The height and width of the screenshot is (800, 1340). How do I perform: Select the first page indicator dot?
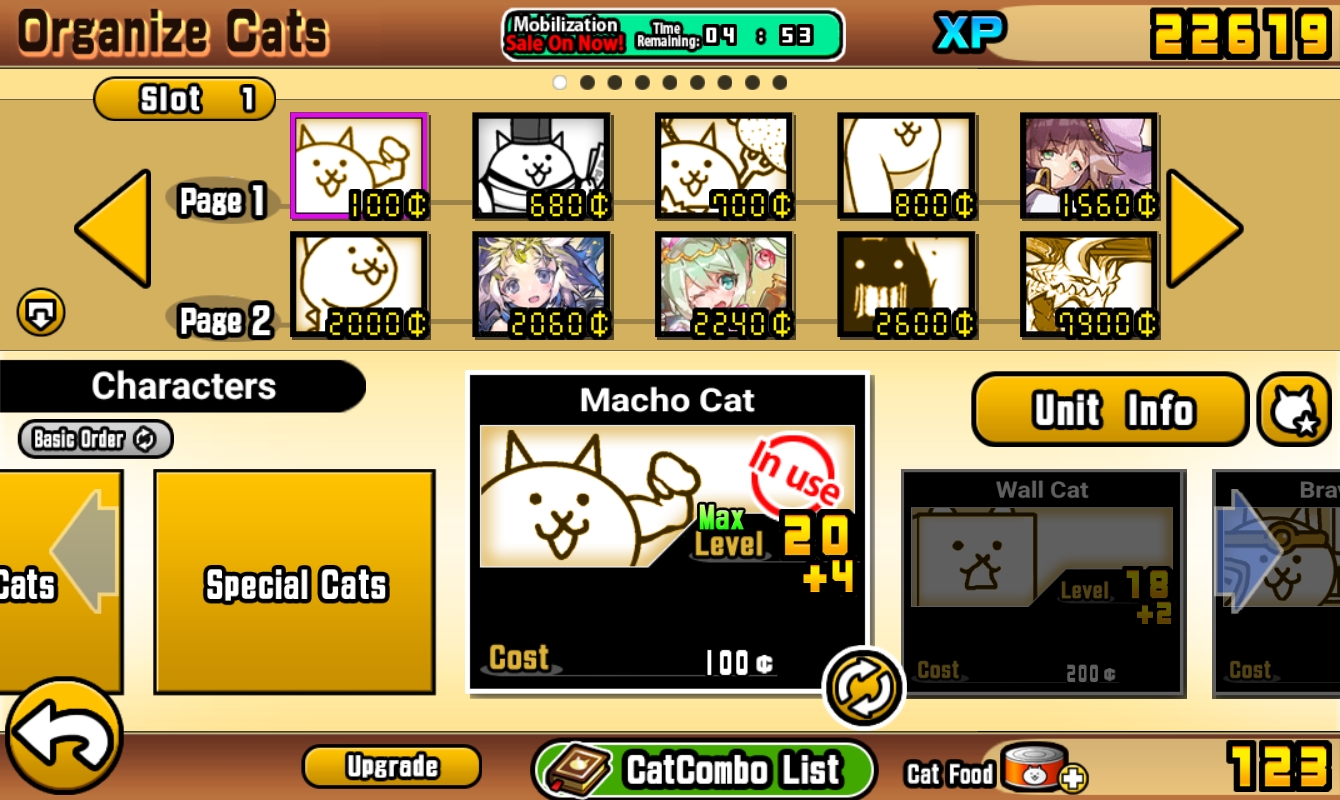click(560, 83)
